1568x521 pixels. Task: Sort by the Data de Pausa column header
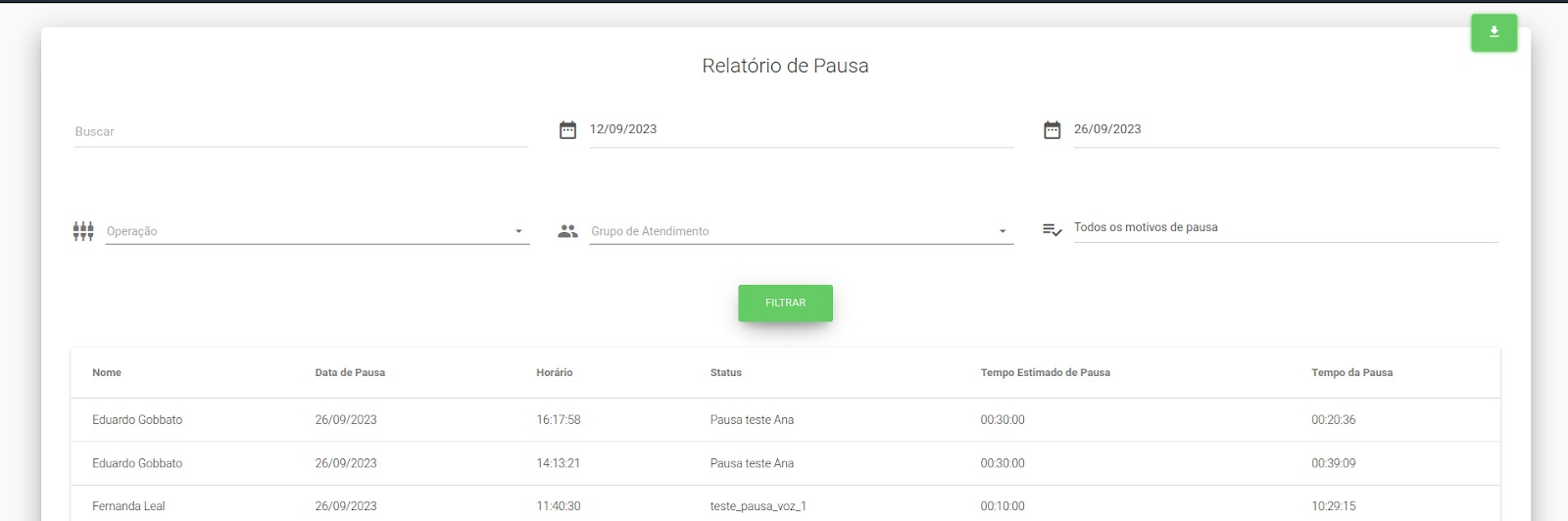click(x=350, y=373)
